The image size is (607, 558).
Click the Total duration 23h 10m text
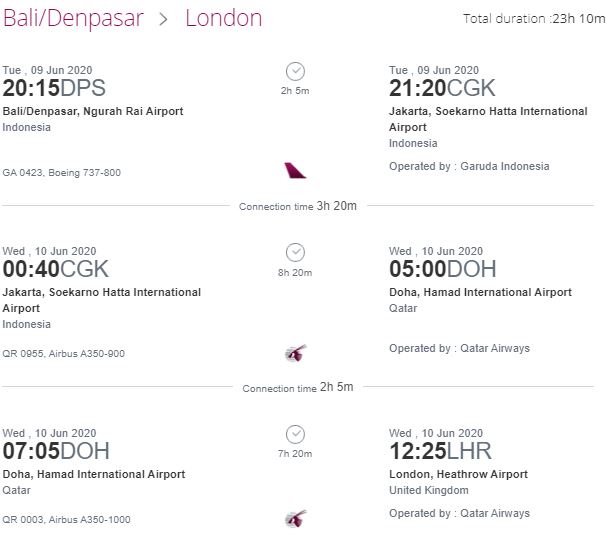click(534, 18)
